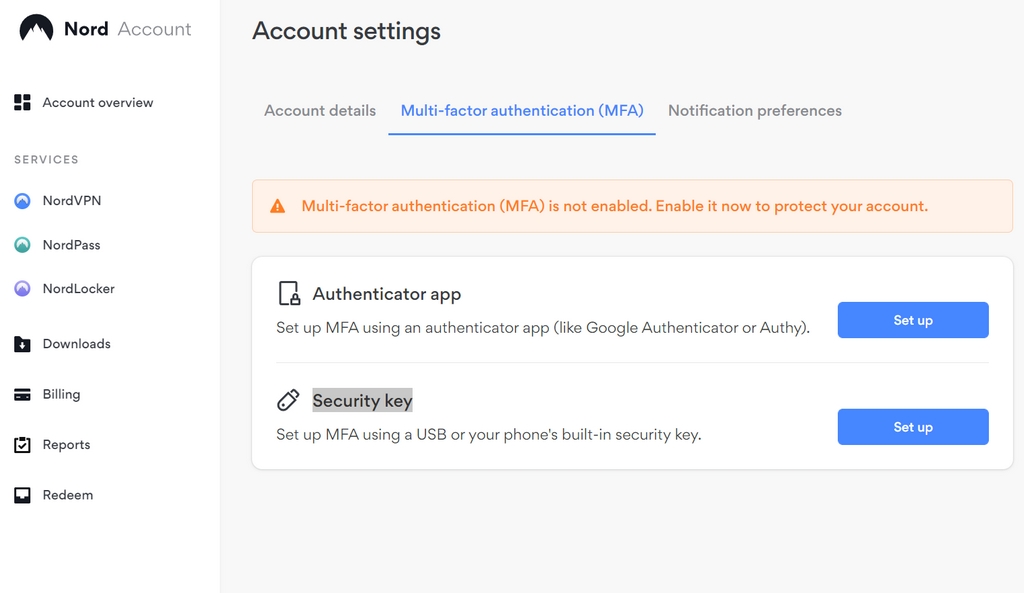Image resolution: width=1024 pixels, height=593 pixels.
Task: Click the Account overview grid icon
Action: (x=22, y=103)
